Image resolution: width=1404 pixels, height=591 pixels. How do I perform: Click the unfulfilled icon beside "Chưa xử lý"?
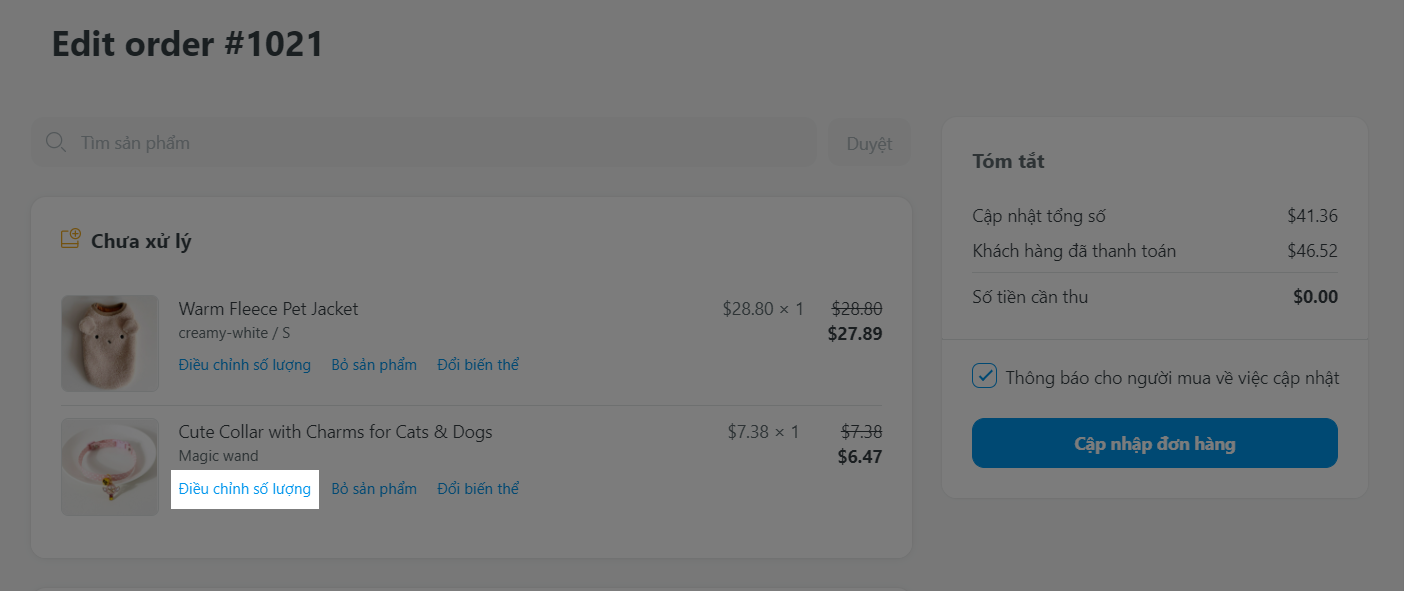tap(70, 240)
